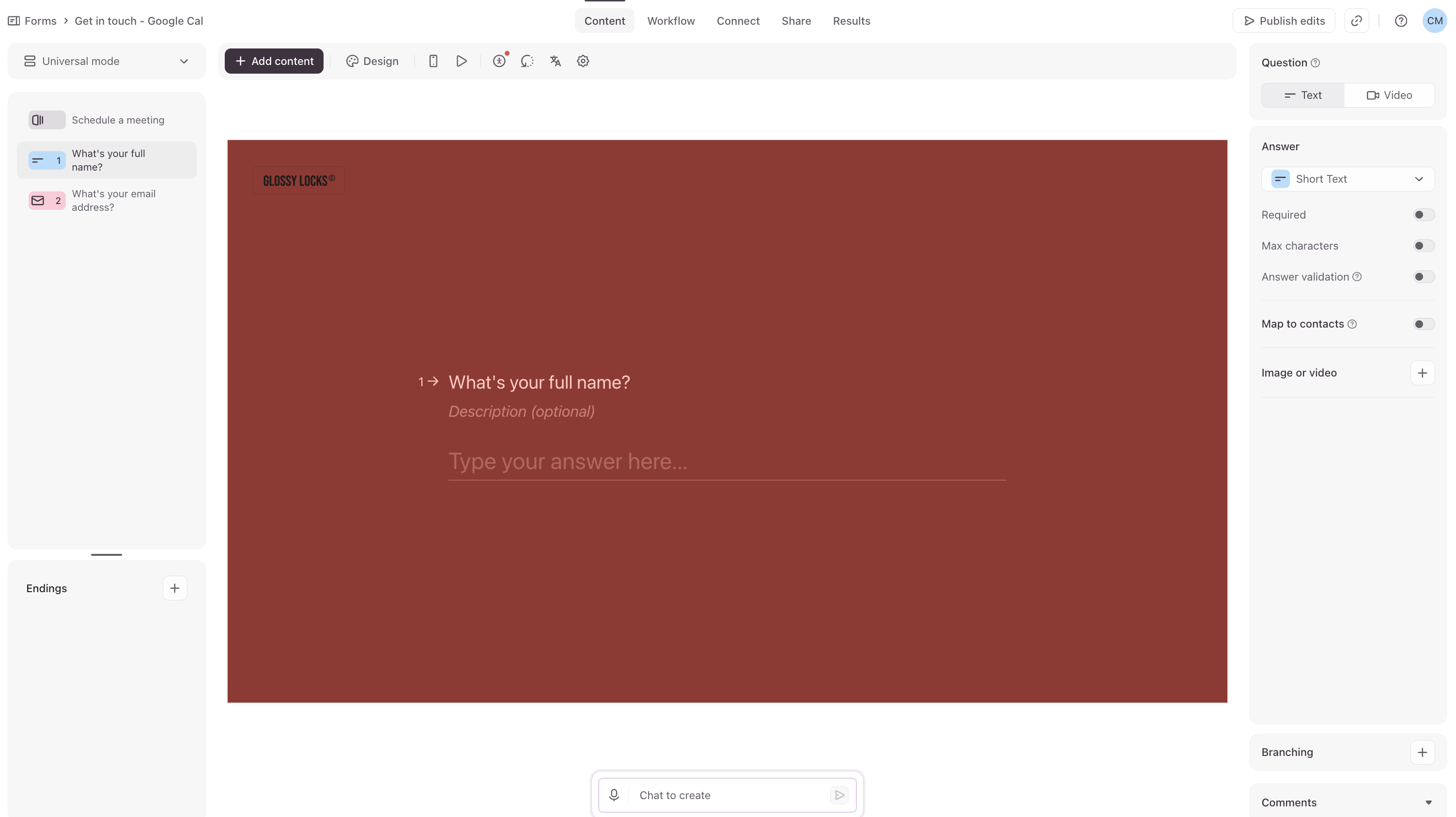Viewport: 1456px width, 817px height.
Task: Click the copy link icon
Action: (x=1357, y=21)
